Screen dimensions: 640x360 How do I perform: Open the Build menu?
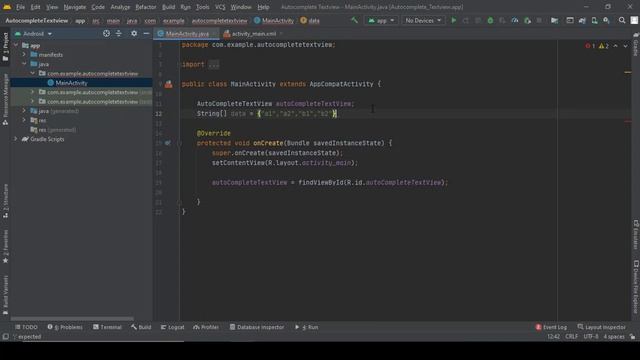[168, 7]
